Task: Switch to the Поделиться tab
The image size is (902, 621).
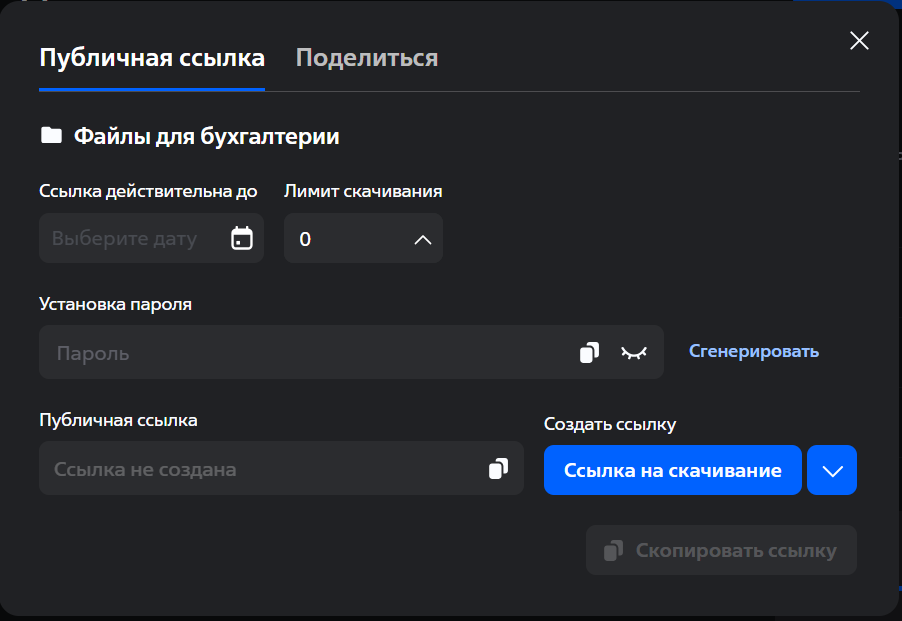Action: [x=367, y=58]
